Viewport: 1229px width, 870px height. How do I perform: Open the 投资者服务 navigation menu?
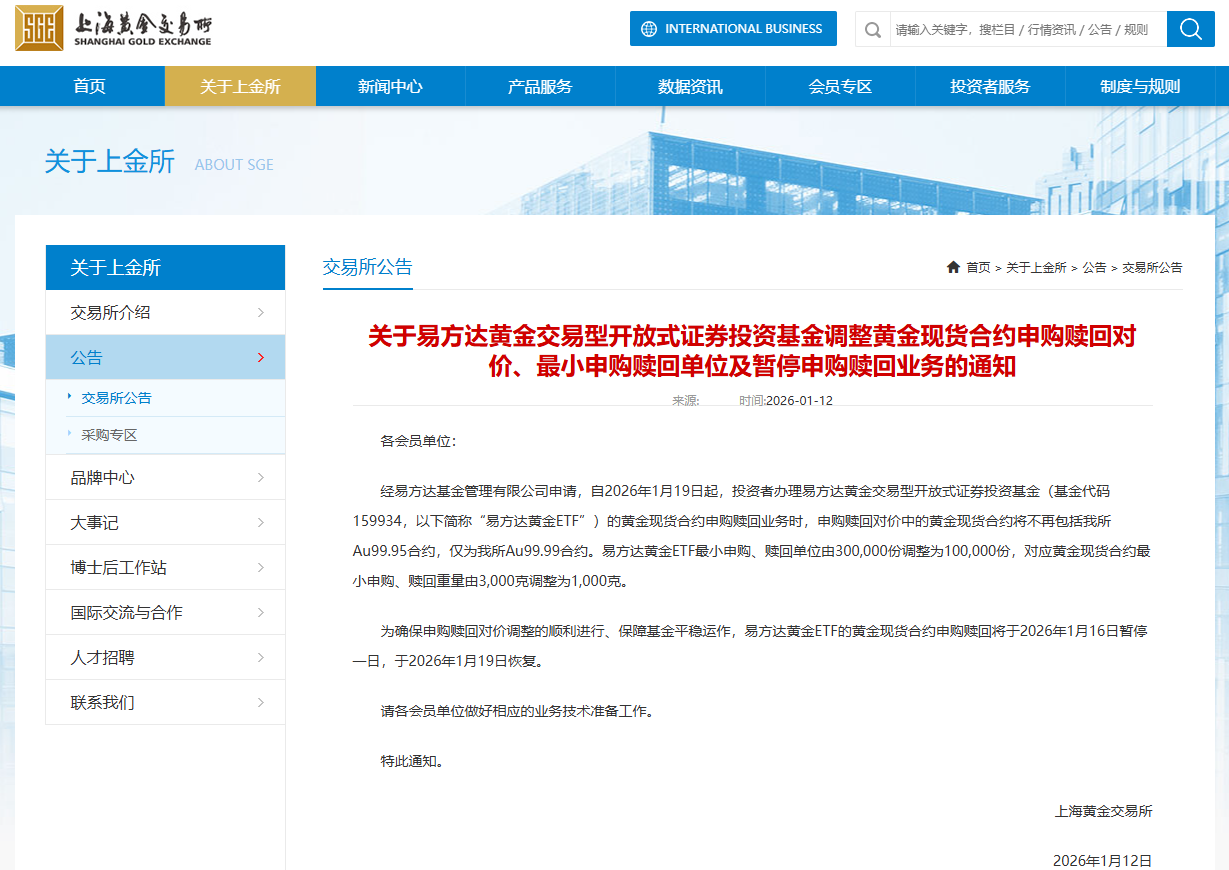point(990,86)
